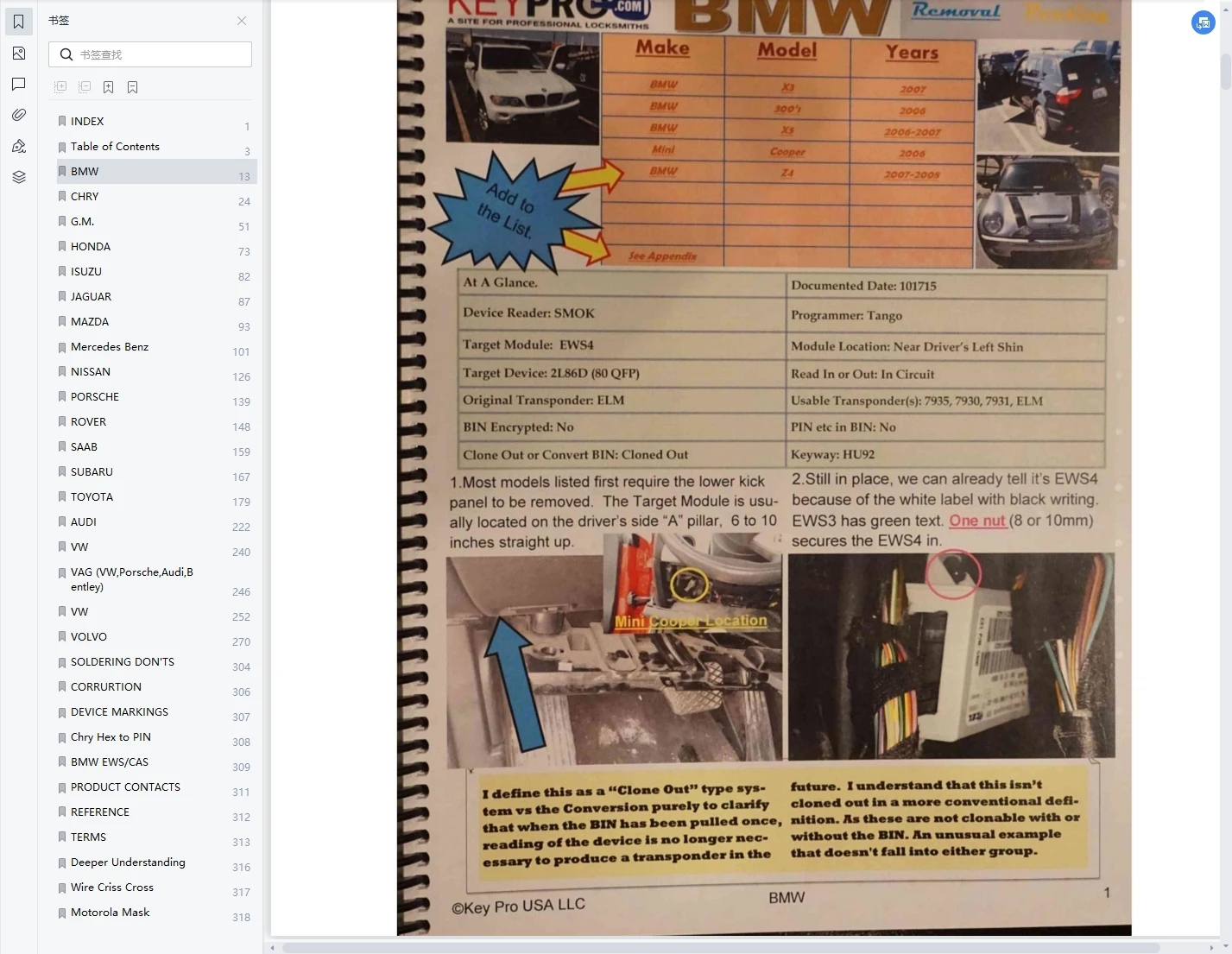The width and height of the screenshot is (1232, 954).
Task: Jump to the DEVICE MARKINGS bookmark
Action: 156,712
